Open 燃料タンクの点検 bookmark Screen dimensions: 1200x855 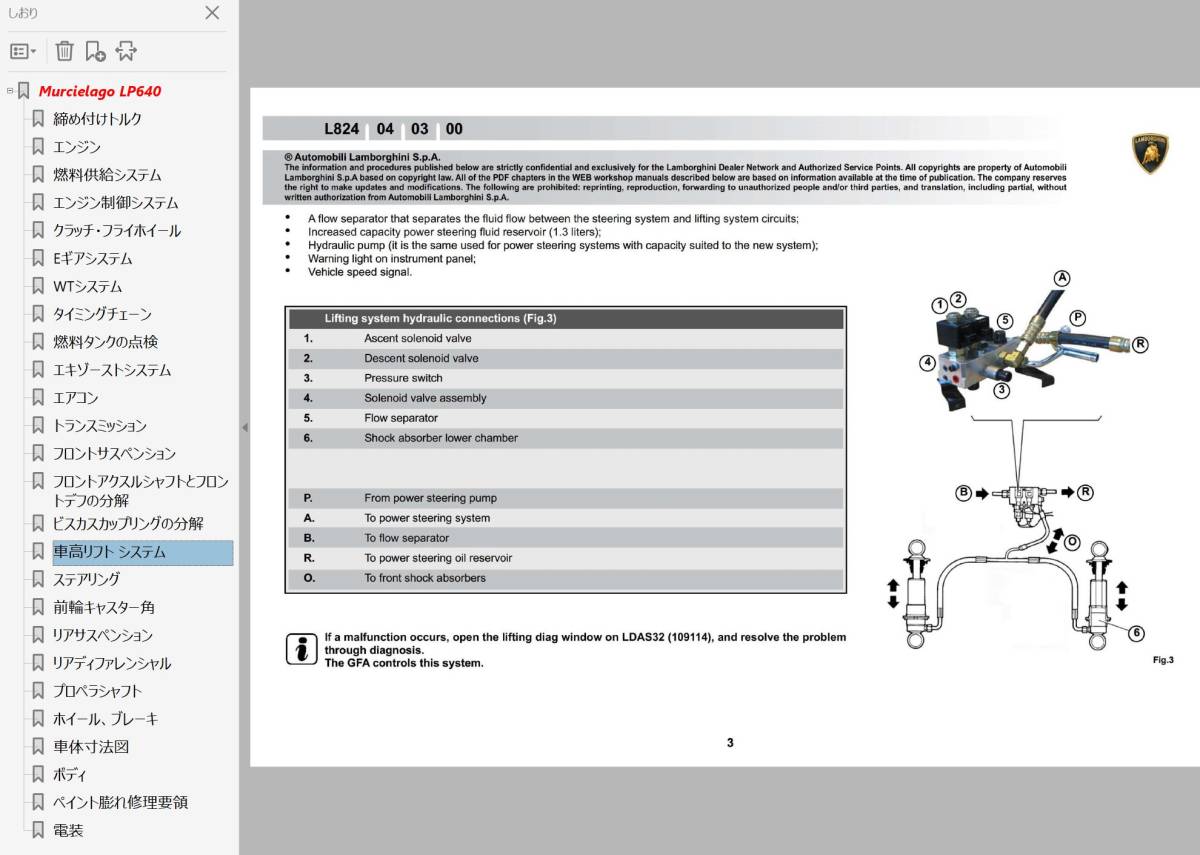point(106,342)
